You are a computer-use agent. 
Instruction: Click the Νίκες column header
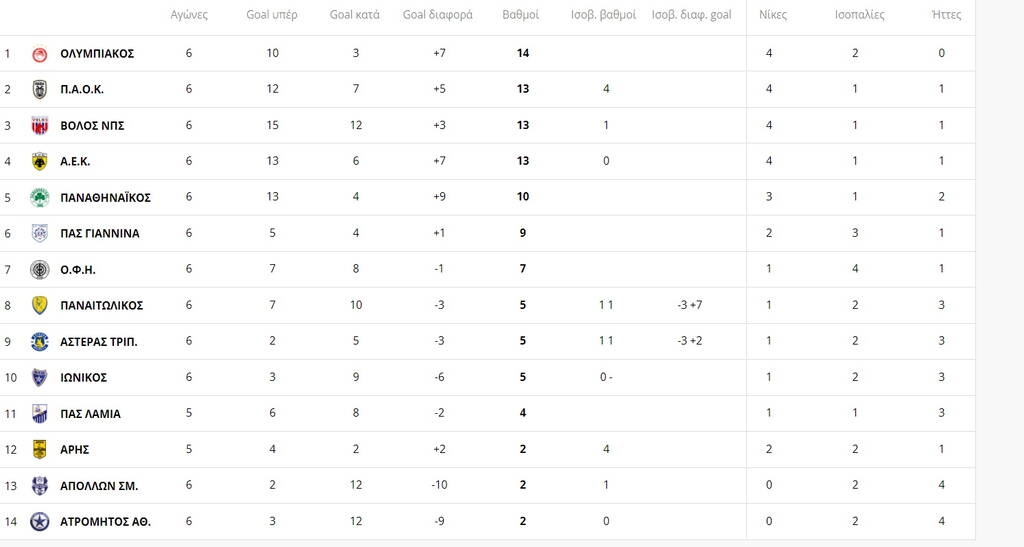pos(772,16)
